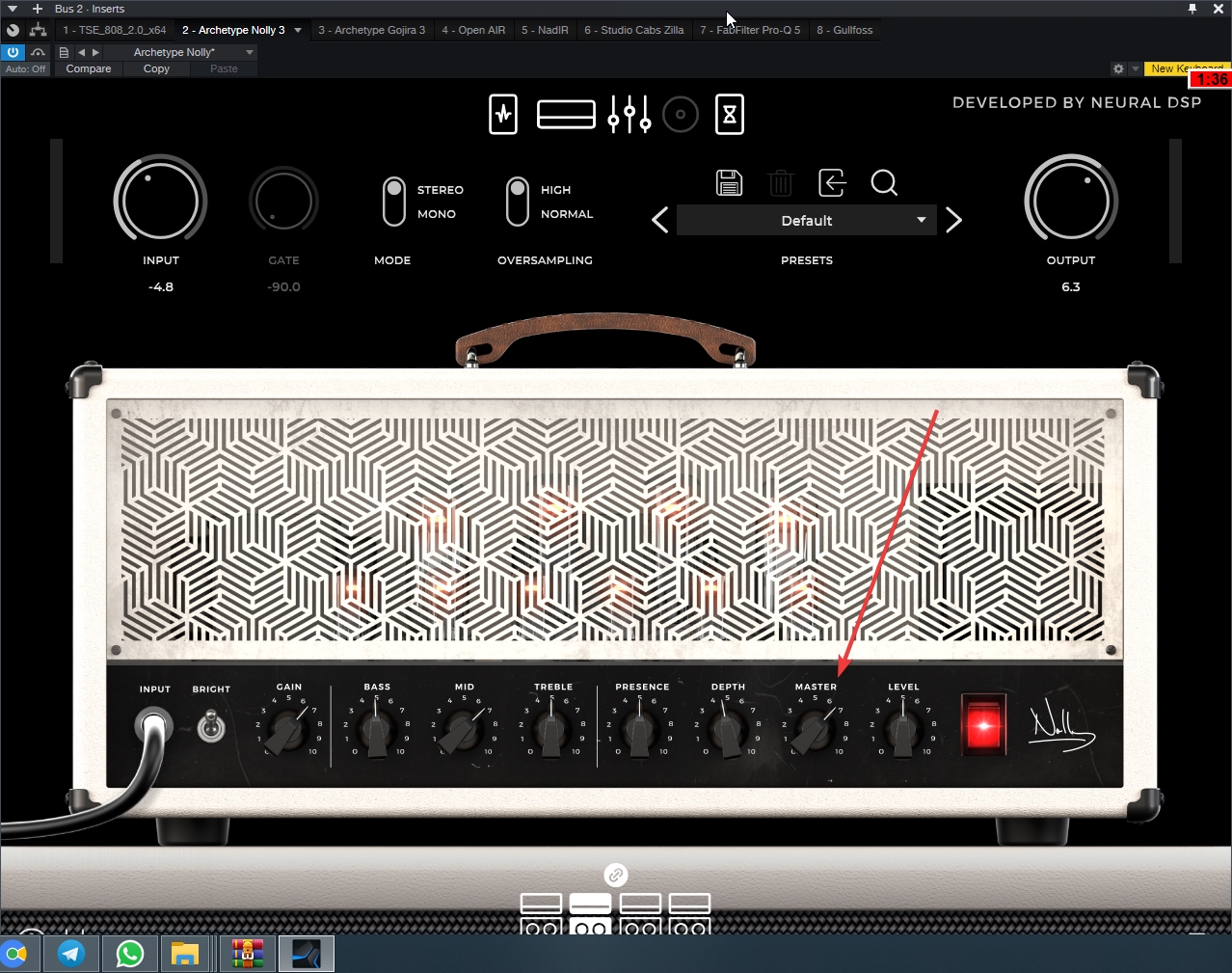Add a new insert with plus
Screen dimensions: 1232x973
tap(38, 9)
